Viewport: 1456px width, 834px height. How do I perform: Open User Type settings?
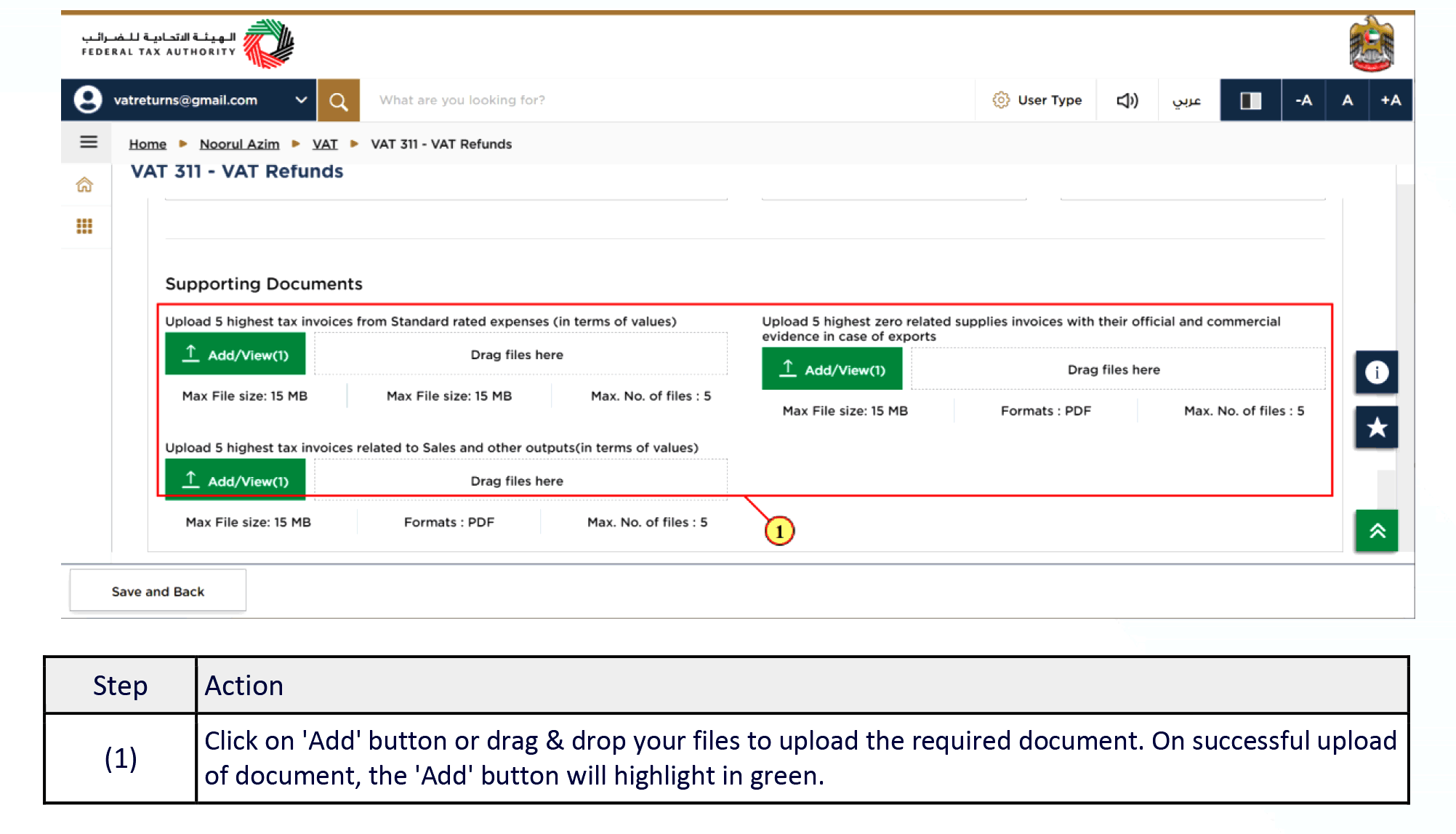[x=1036, y=100]
